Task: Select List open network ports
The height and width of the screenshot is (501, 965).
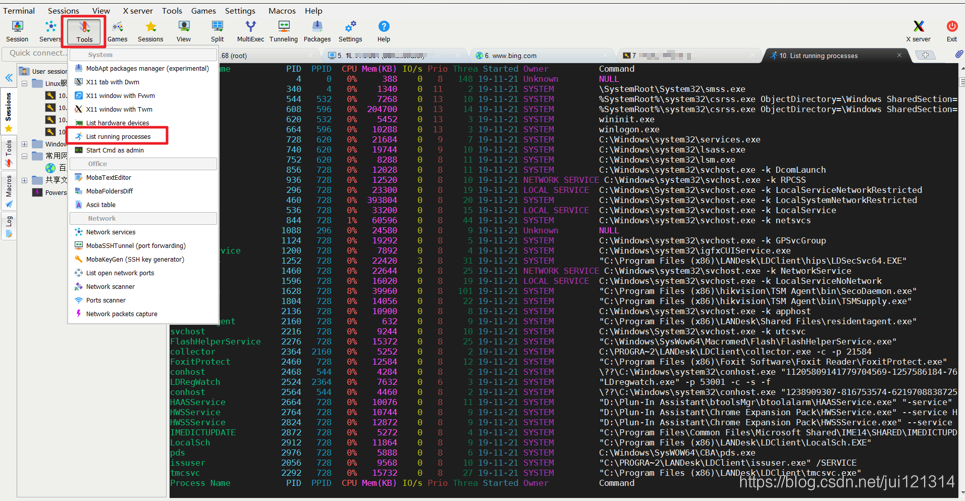Action: pyautogui.click(x=142, y=273)
